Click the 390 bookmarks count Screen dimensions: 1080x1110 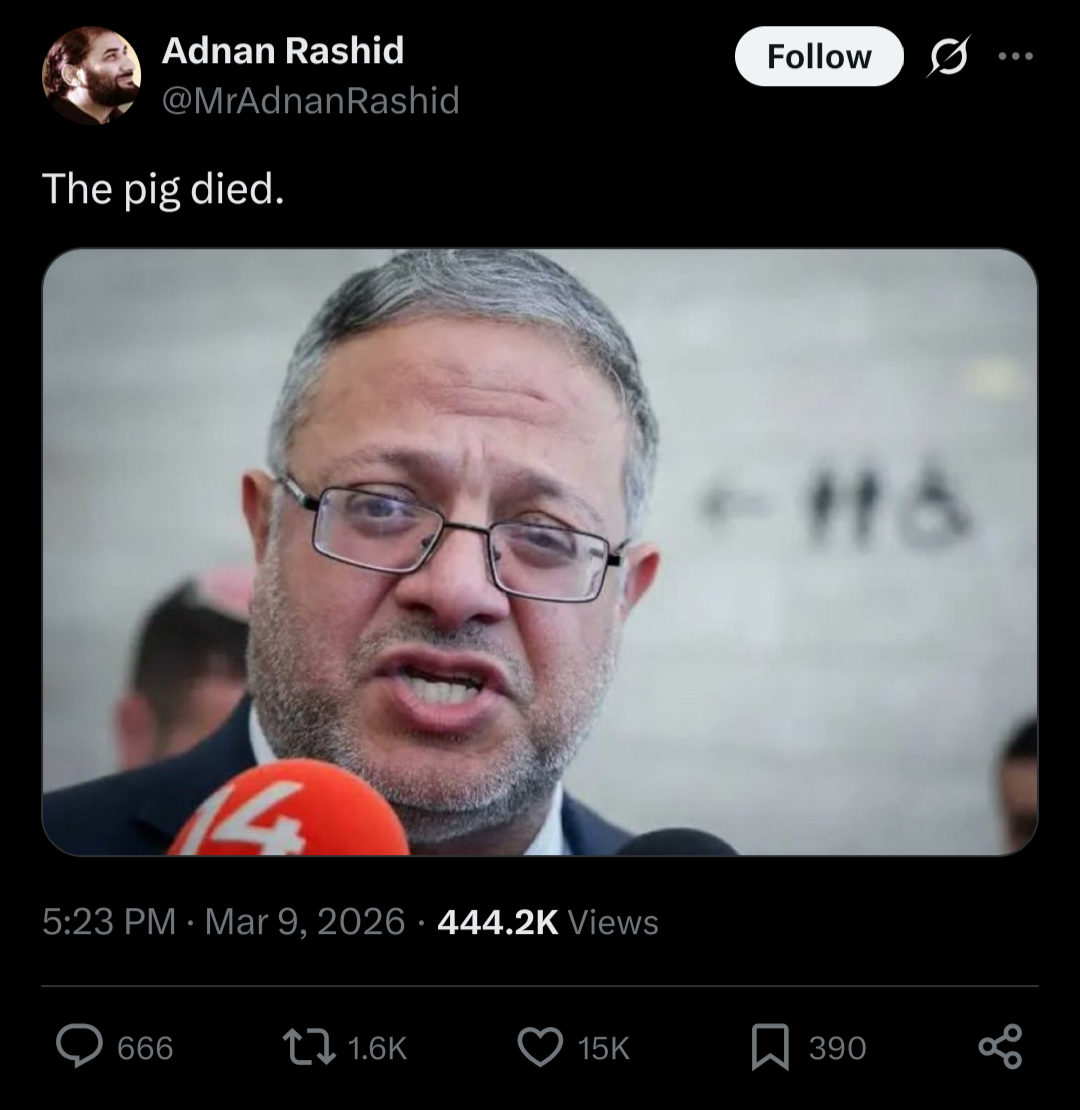click(x=837, y=1048)
